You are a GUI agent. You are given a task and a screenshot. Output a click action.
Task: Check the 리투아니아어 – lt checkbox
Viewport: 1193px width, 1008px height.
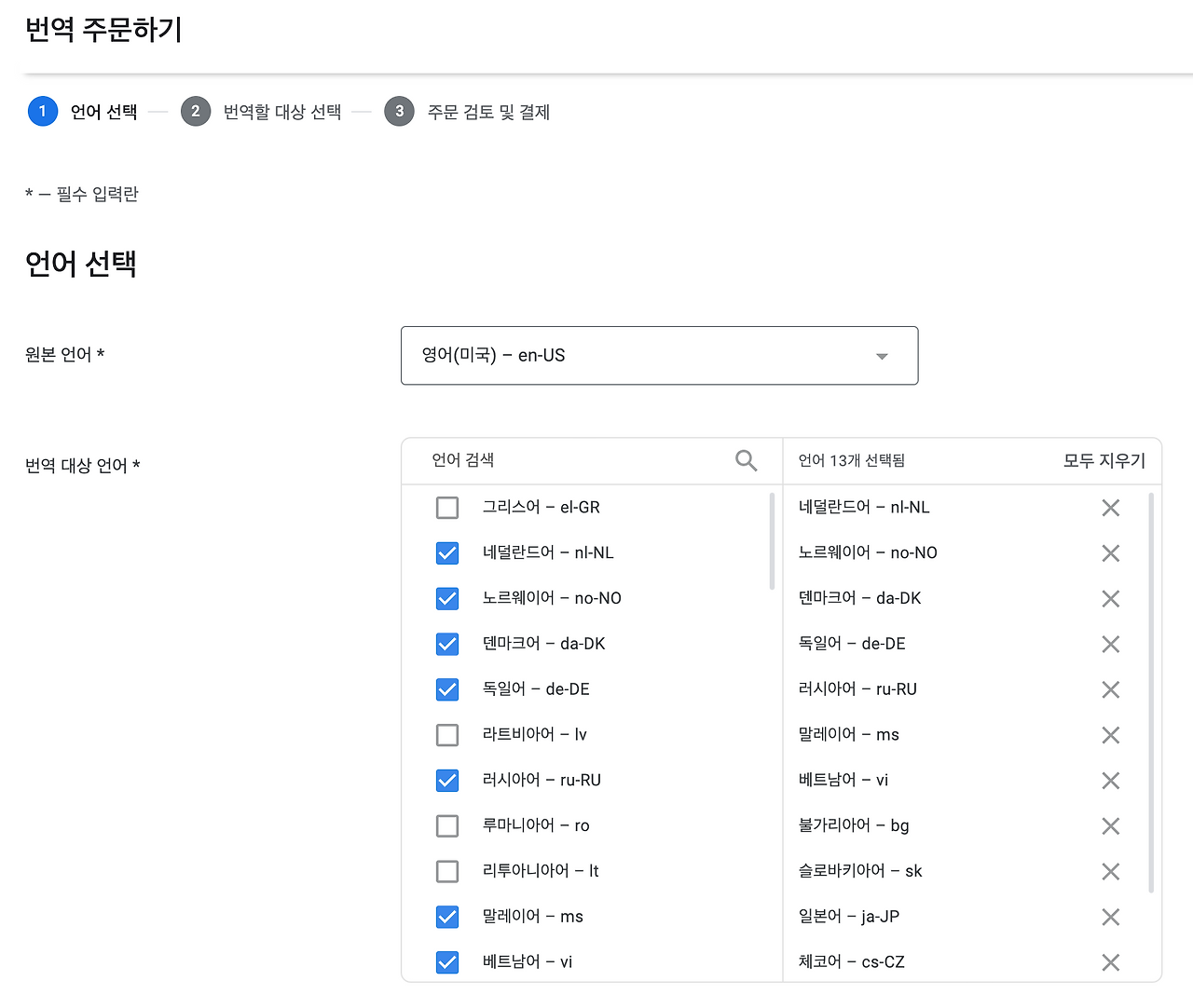pyautogui.click(x=447, y=871)
